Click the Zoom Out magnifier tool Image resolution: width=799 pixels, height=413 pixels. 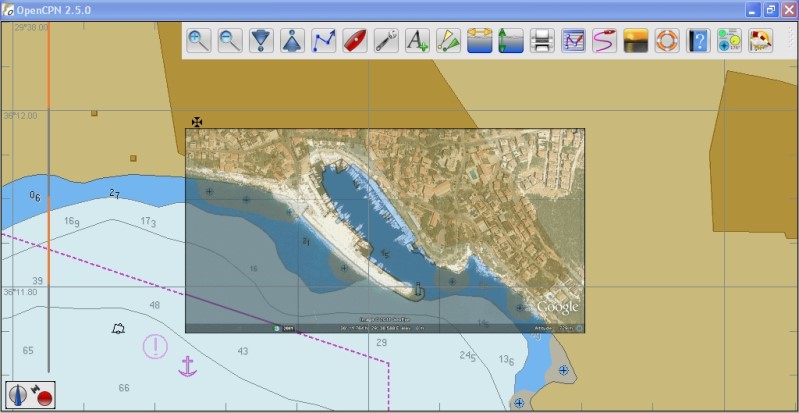click(230, 40)
